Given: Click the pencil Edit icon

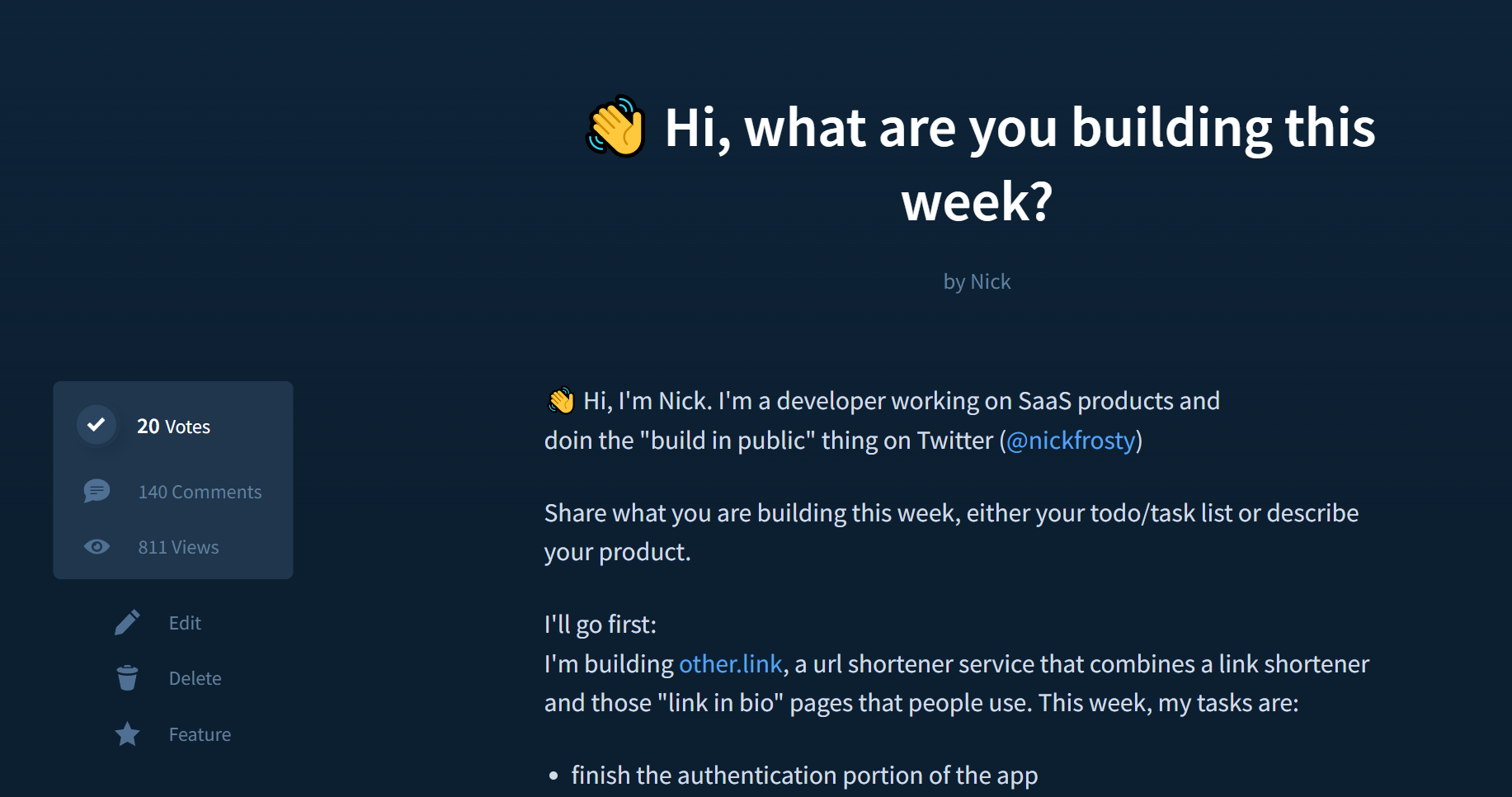Looking at the screenshot, I should pyautogui.click(x=127, y=623).
